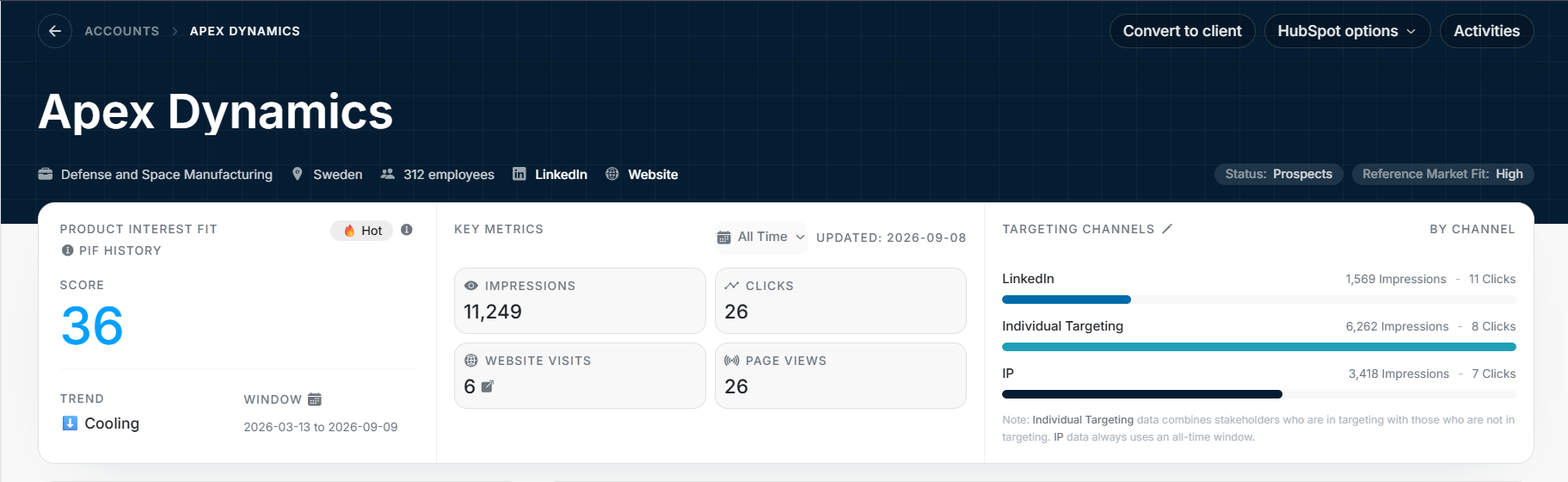Image resolution: width=1568 pixels, height=482 pixels.
Task: Open the company Website link
Action: click(653, 174)
